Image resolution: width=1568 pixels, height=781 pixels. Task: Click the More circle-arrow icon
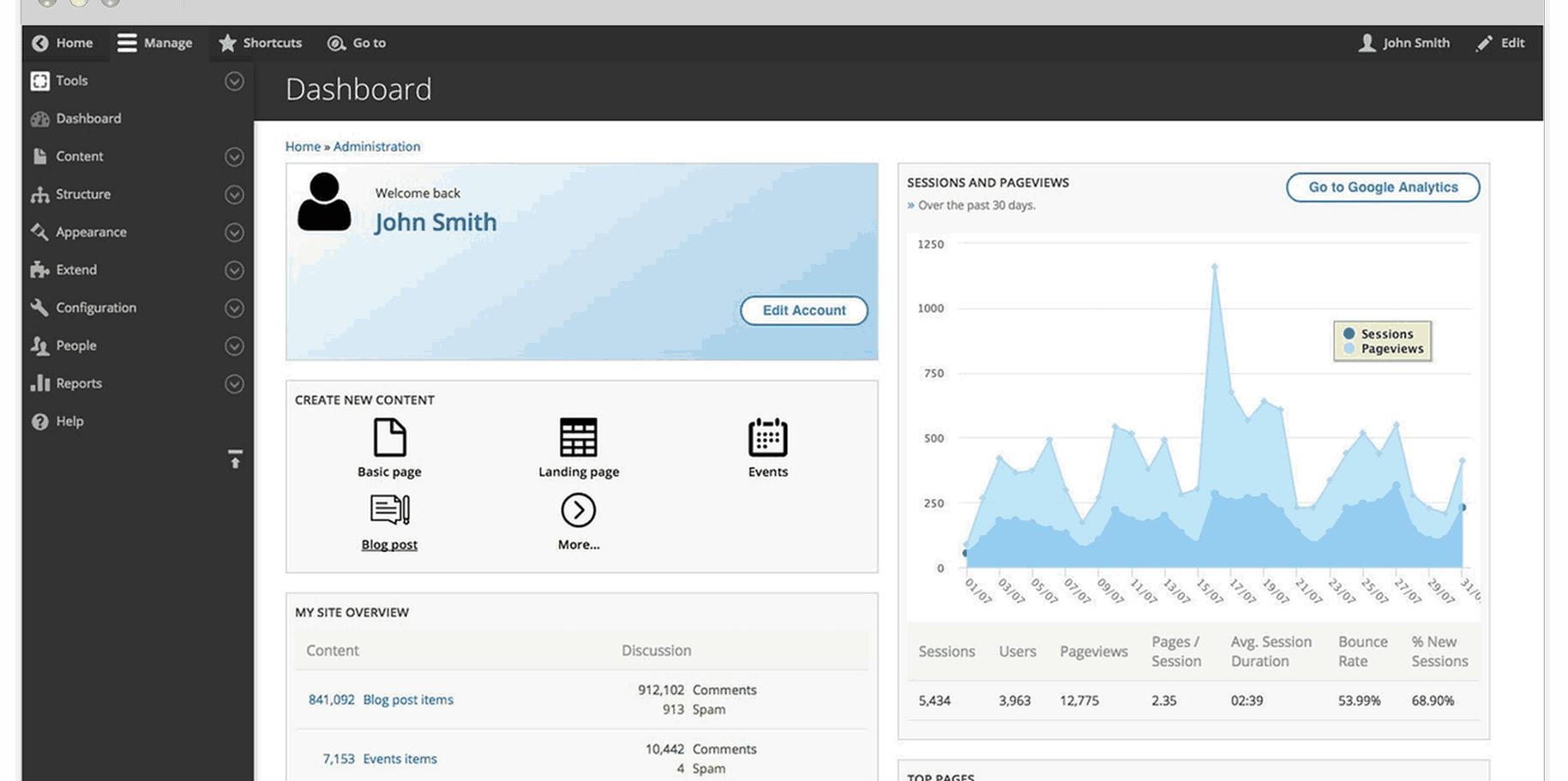point(579,511)
